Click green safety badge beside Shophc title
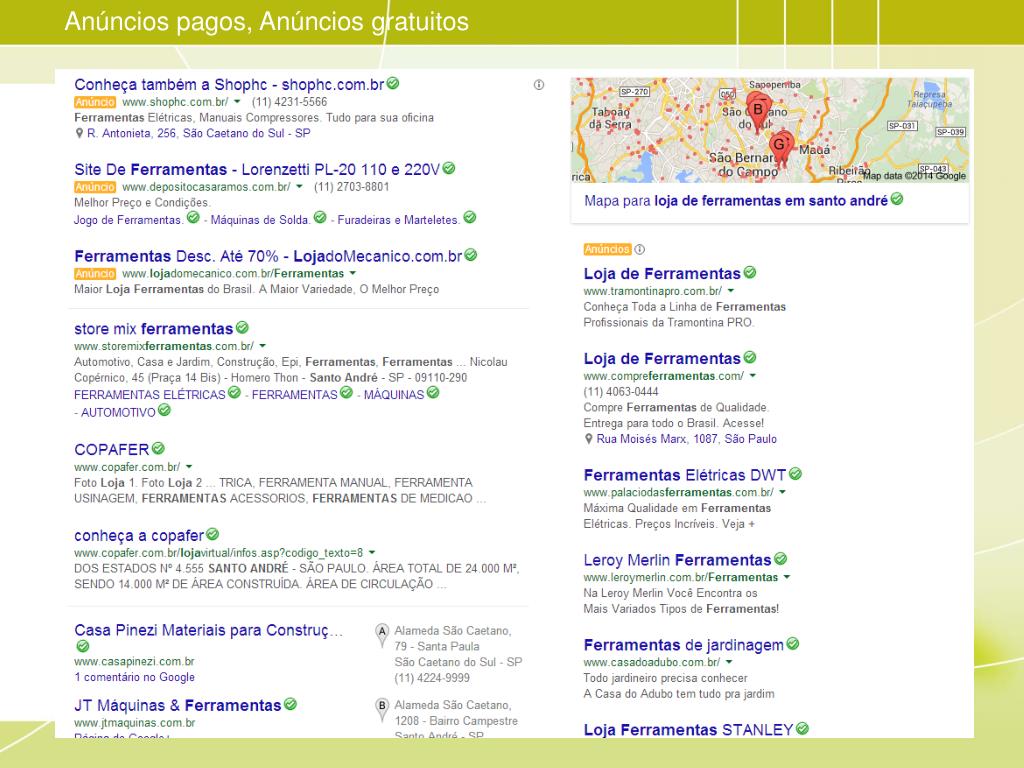 pos(392,84)
